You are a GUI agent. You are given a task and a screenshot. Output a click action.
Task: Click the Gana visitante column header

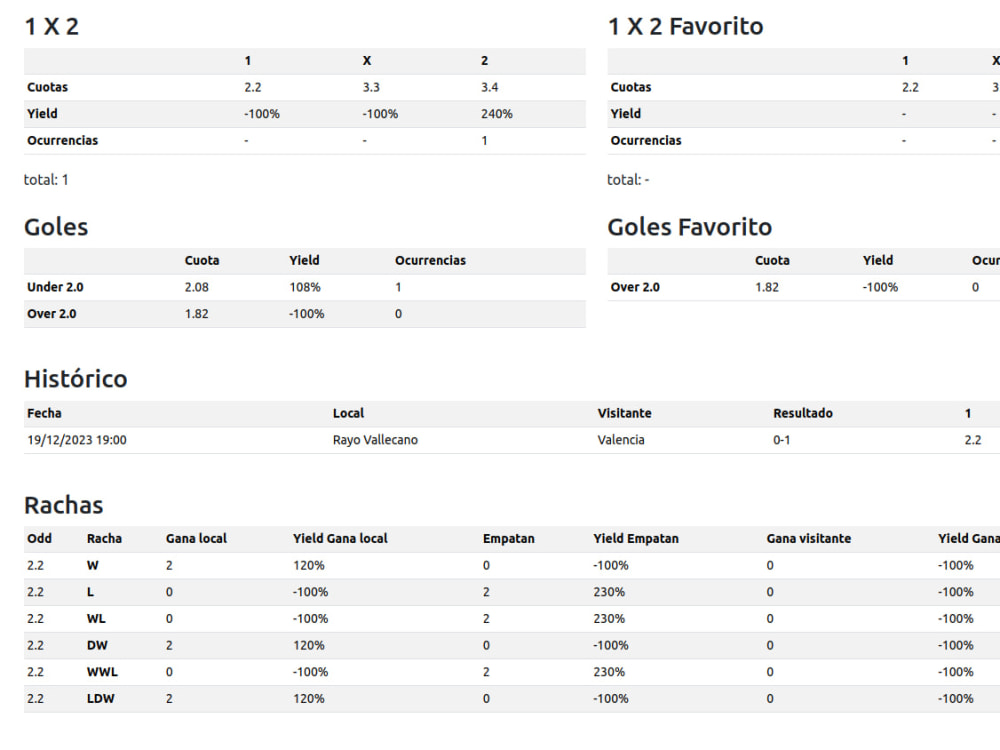(x=809, y=539)
